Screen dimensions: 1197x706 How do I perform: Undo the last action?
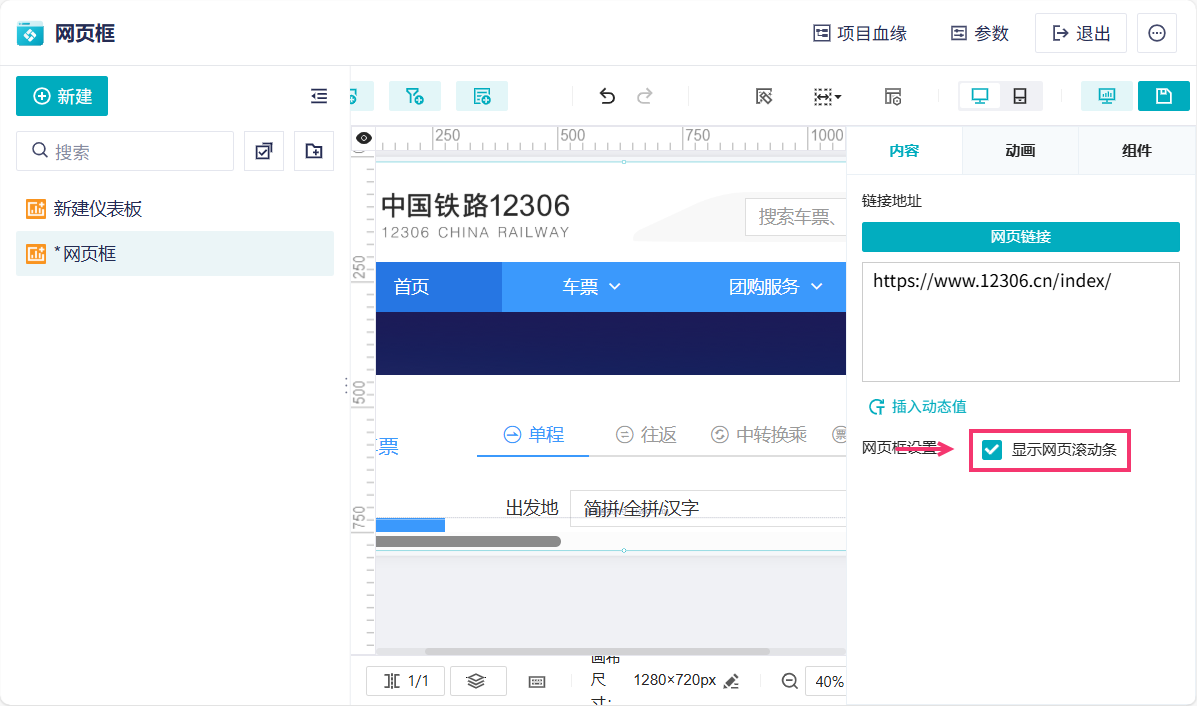[x=607, y=96]
